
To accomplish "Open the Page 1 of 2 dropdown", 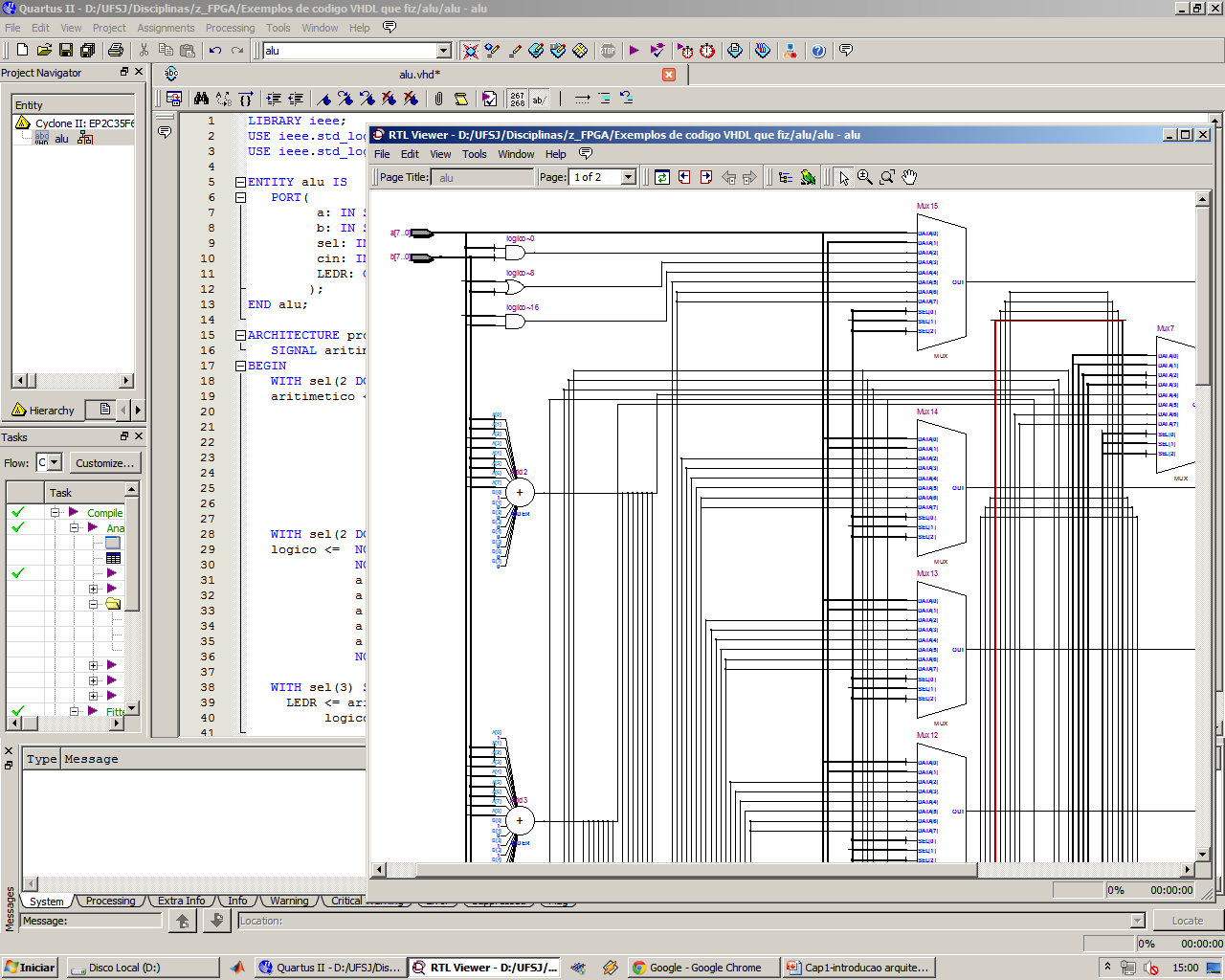I will 629,177.
